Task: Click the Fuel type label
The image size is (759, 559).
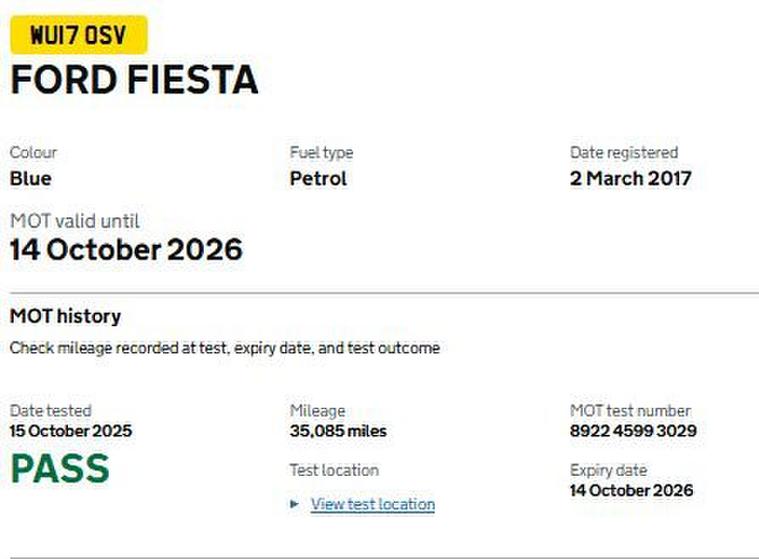Action: click(321, 153)
